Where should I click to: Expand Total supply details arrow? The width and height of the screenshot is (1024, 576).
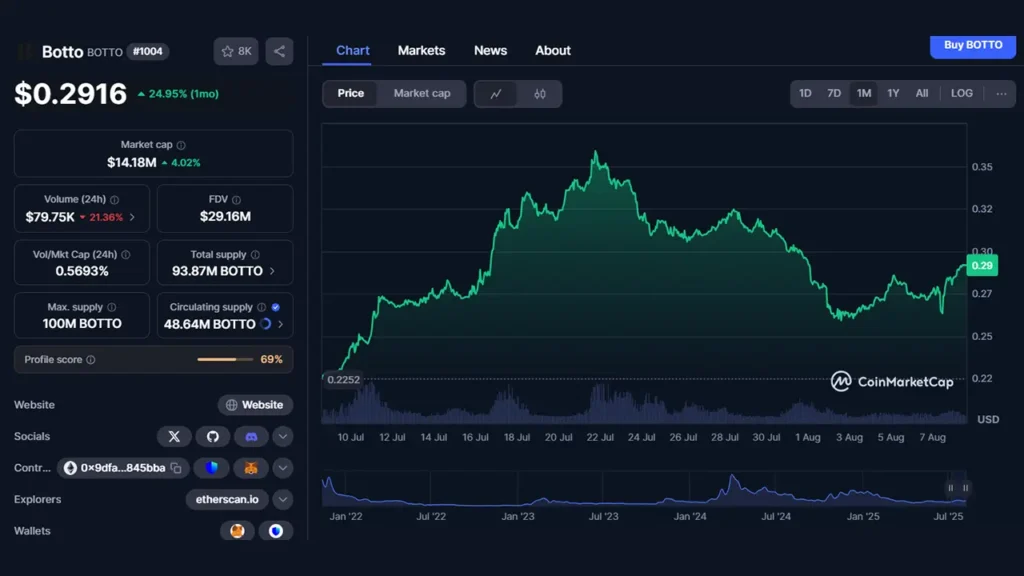(x=272, y=271)
